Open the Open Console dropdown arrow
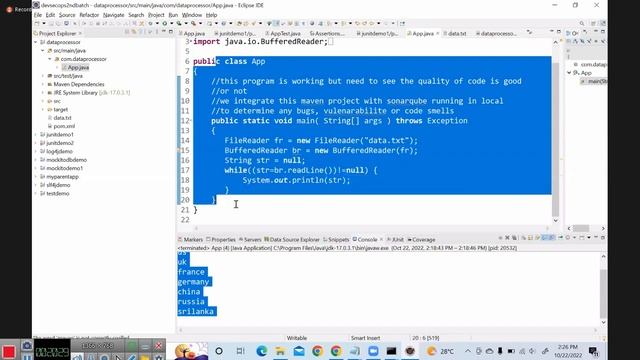 tap(589, 238)
